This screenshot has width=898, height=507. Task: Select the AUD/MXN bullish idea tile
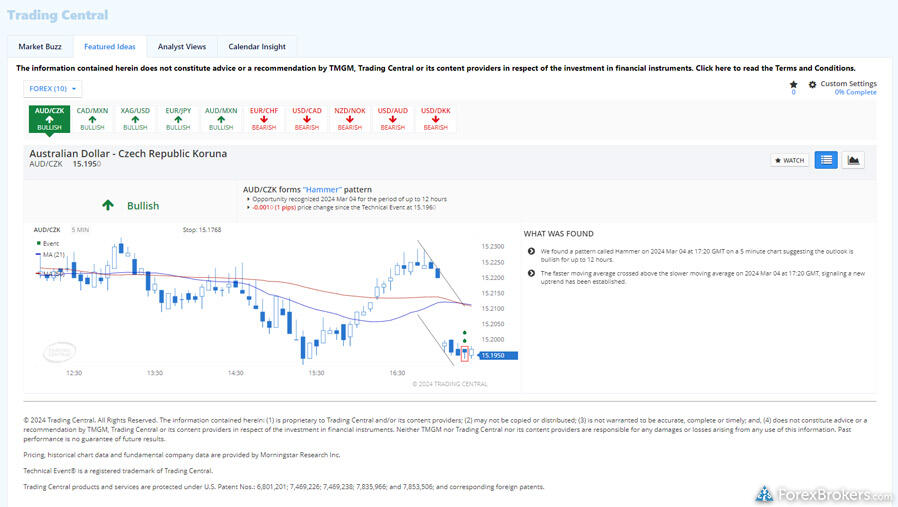tap(221, 119)
